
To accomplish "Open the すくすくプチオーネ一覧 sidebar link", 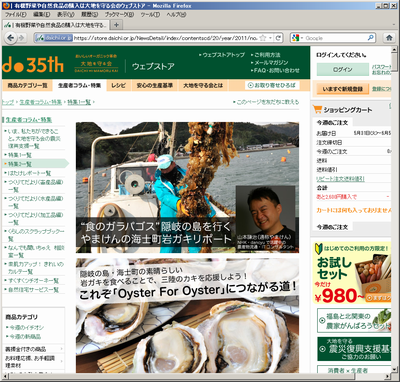I will (x=33, y=281).
